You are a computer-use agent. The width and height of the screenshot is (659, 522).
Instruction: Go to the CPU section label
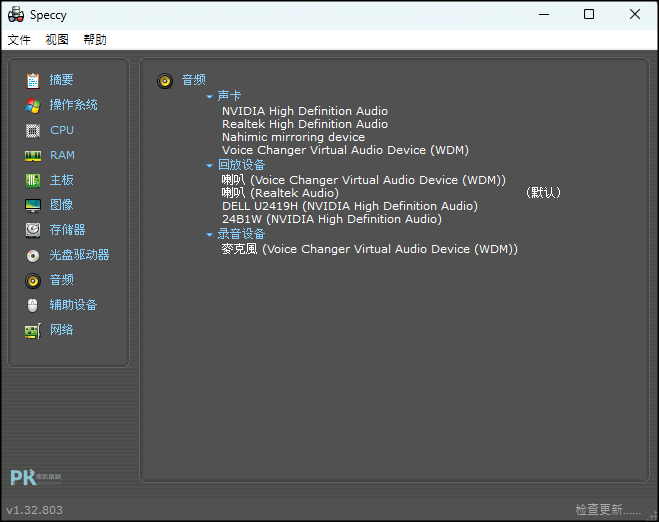pyautogui.click(x=62, y=130)
